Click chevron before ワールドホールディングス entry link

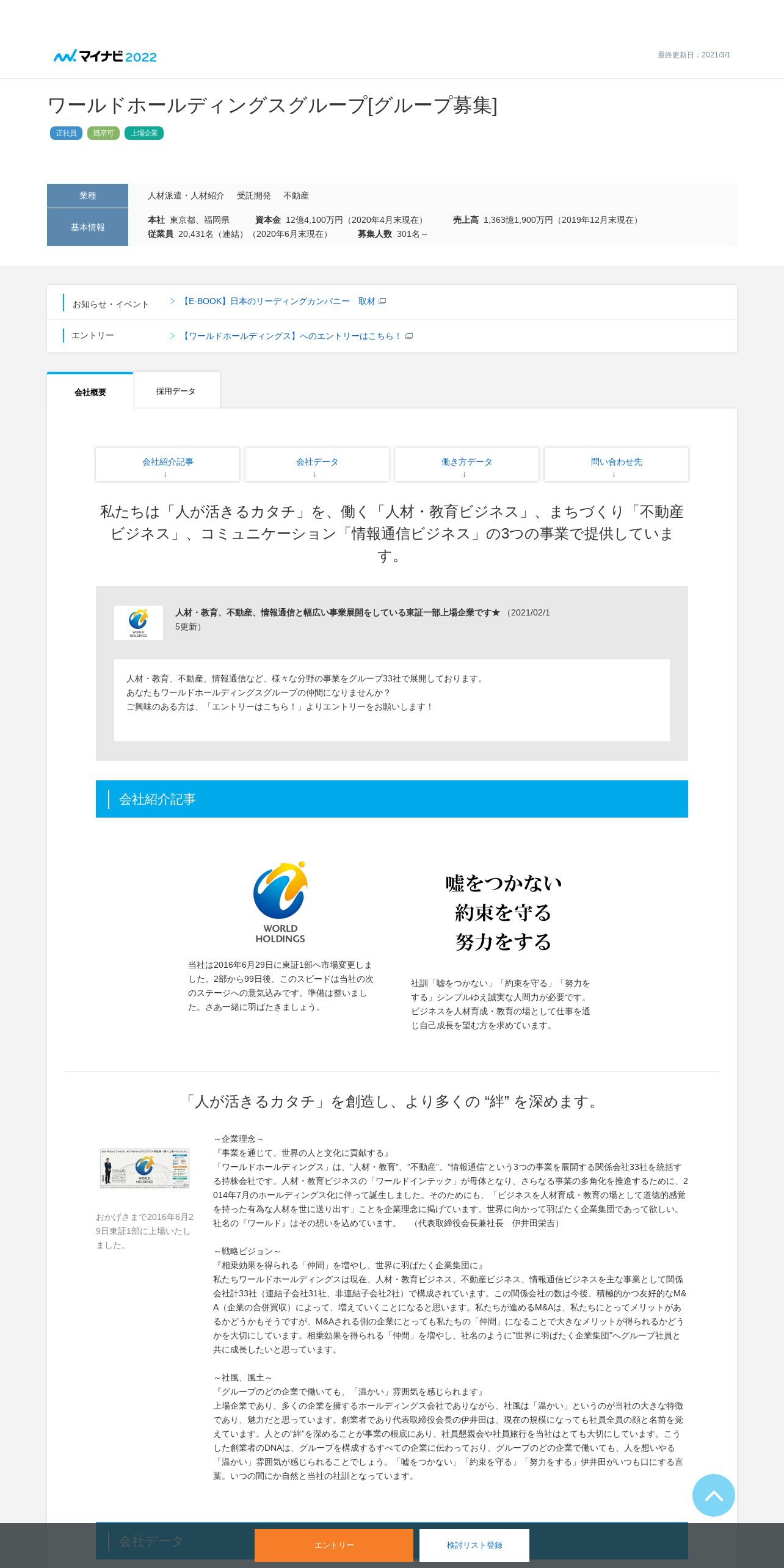click(172, 336)
